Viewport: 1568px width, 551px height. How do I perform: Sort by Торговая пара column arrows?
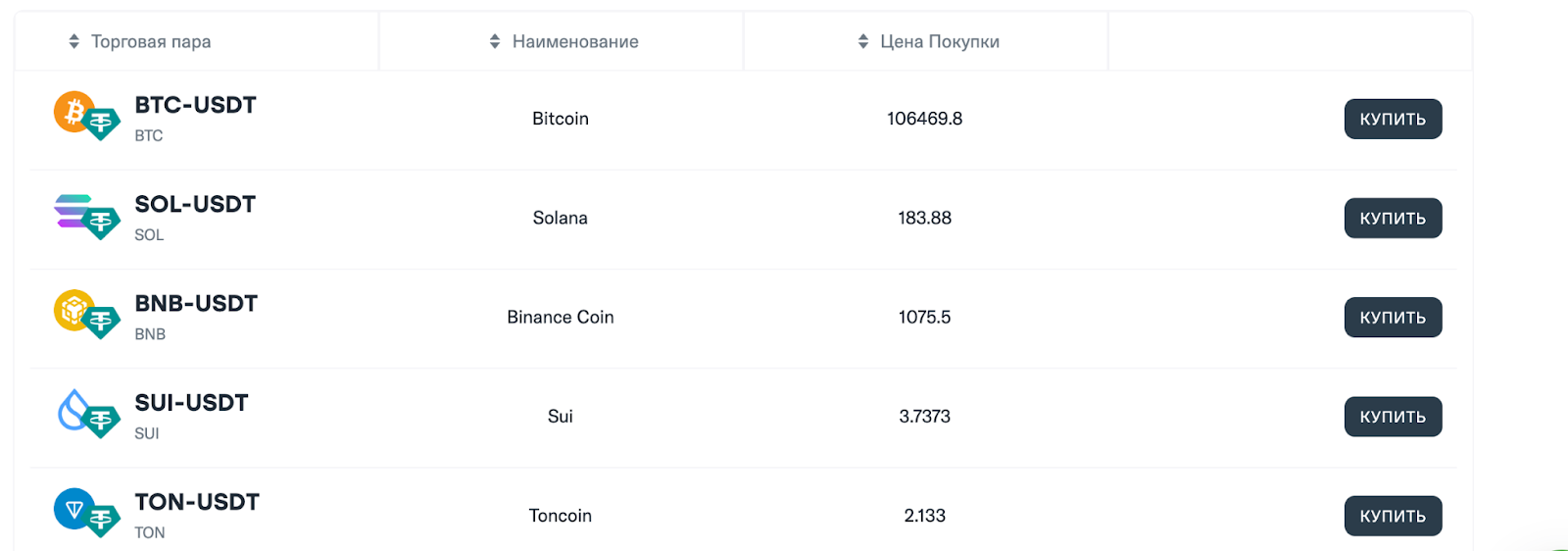(x=73, y=41)
